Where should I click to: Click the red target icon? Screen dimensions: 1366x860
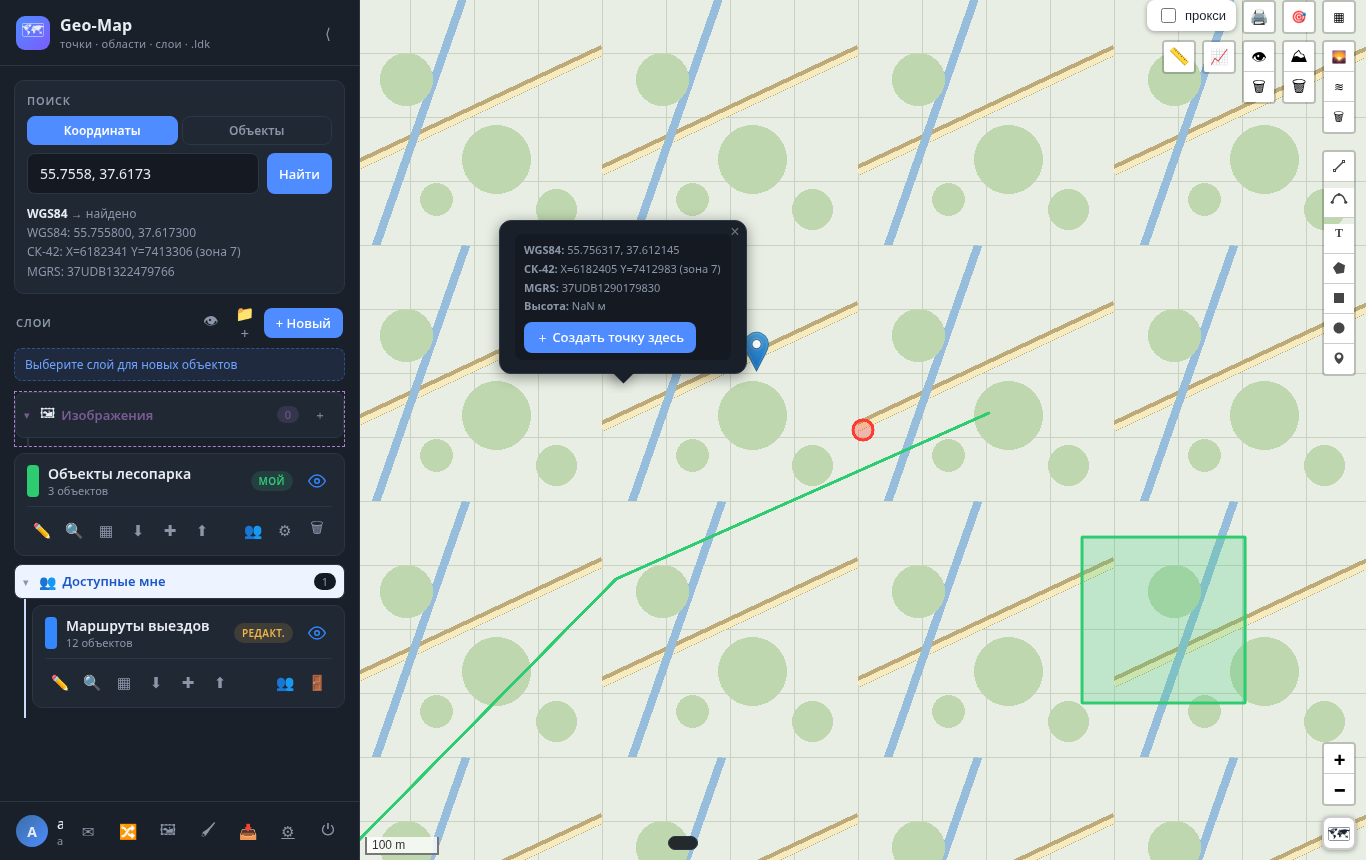(1299, 17)
